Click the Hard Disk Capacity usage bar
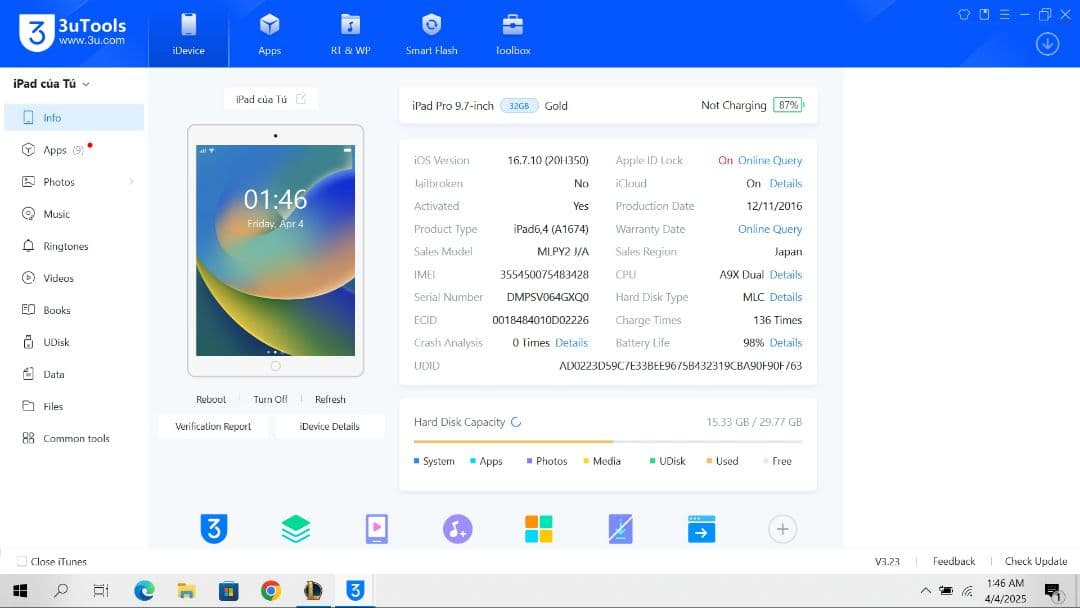The height and width of the screenshot is (608, 1080). tap(607, 441)
